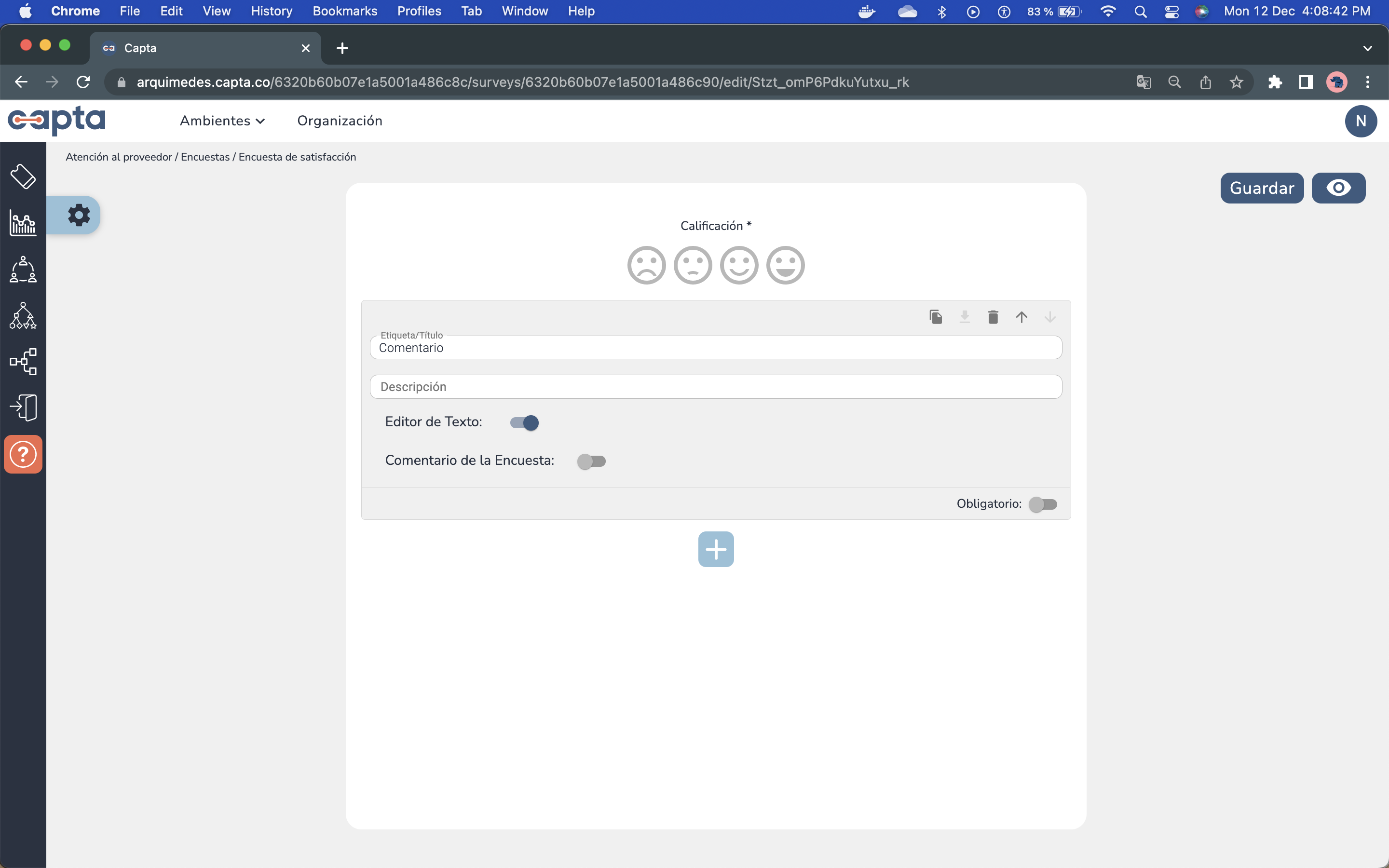Select the happiest smiley rating face
Image resolution: width=1389 pixels, height=868 pixels.
[x=785, y=265]
